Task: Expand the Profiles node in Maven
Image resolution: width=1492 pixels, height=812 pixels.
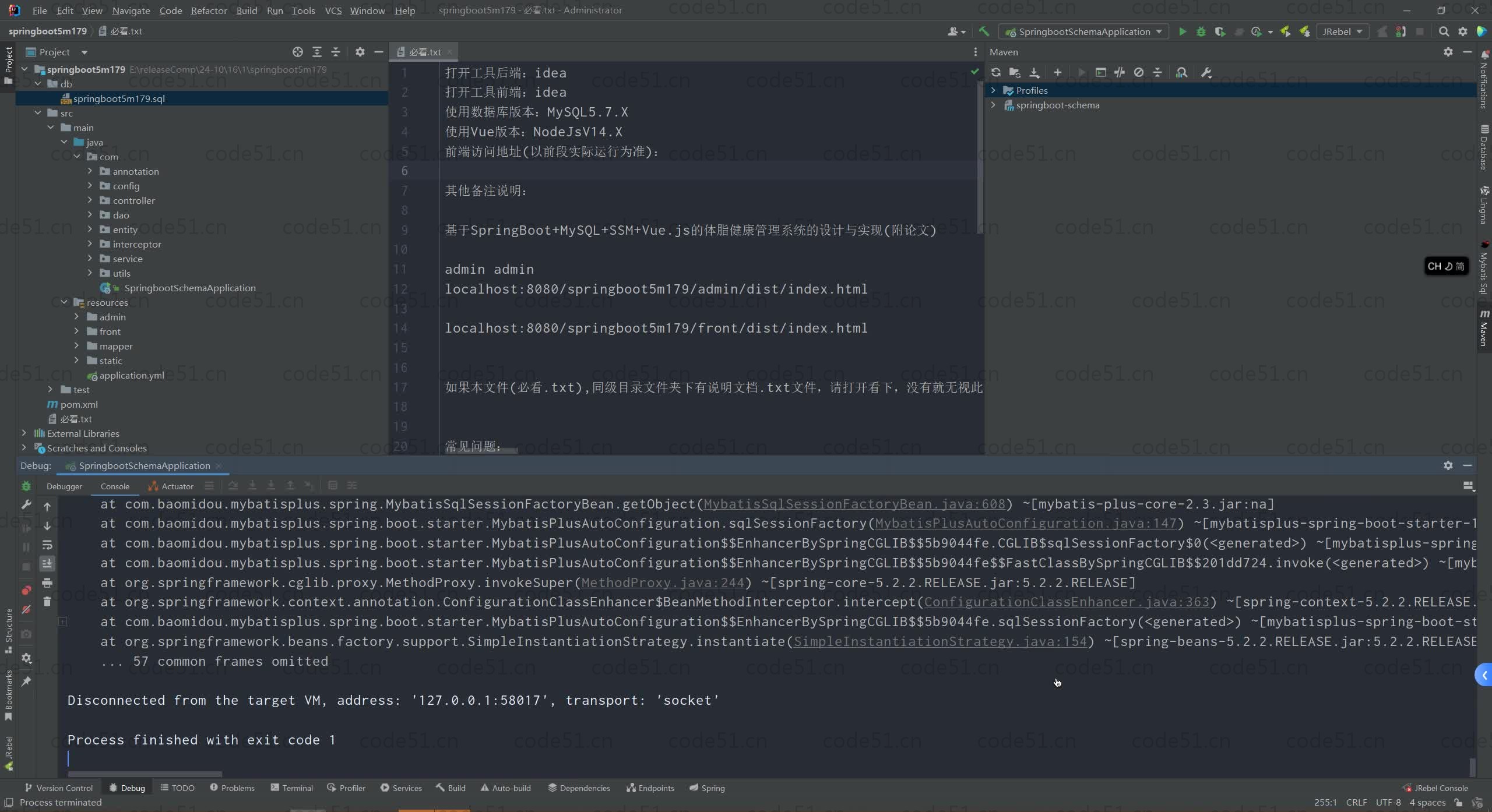Action: 993,90
